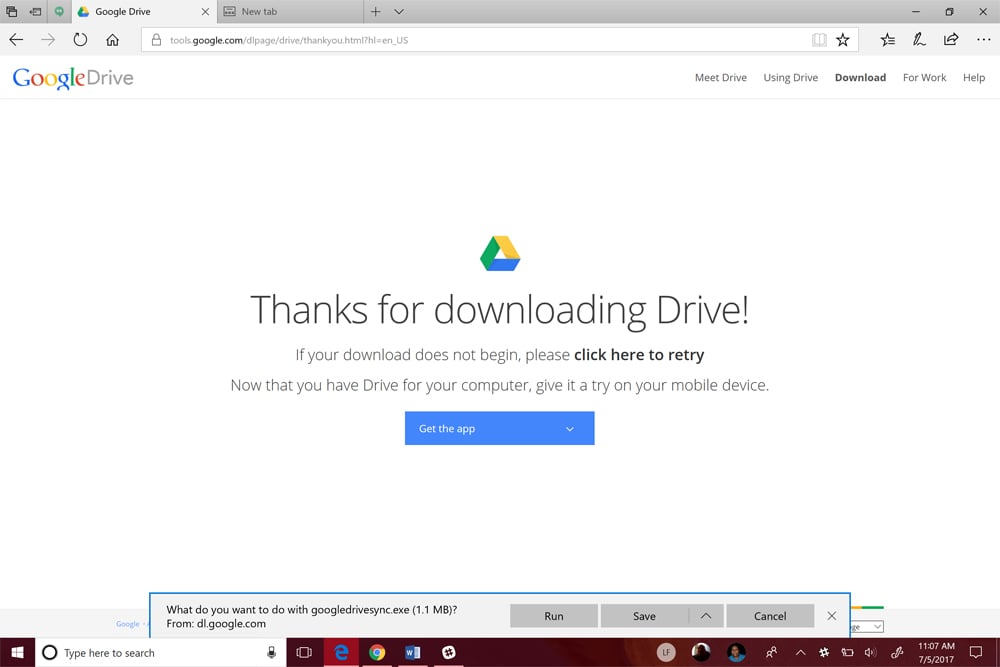Expand the Save options arrow
This screenshot has height=667, width=1000.
click(706, 616)
